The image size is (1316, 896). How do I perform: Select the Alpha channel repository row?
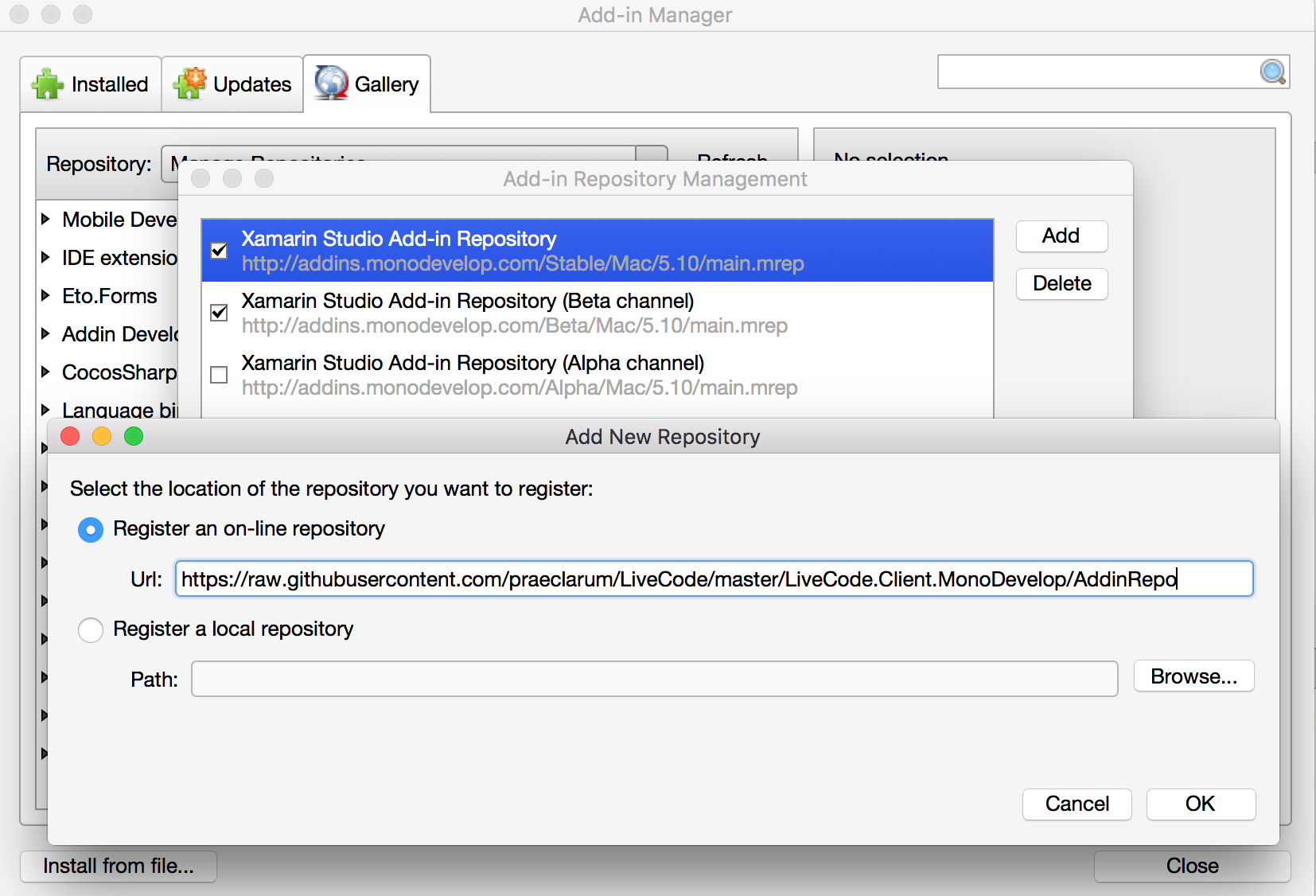pos(598,375)
